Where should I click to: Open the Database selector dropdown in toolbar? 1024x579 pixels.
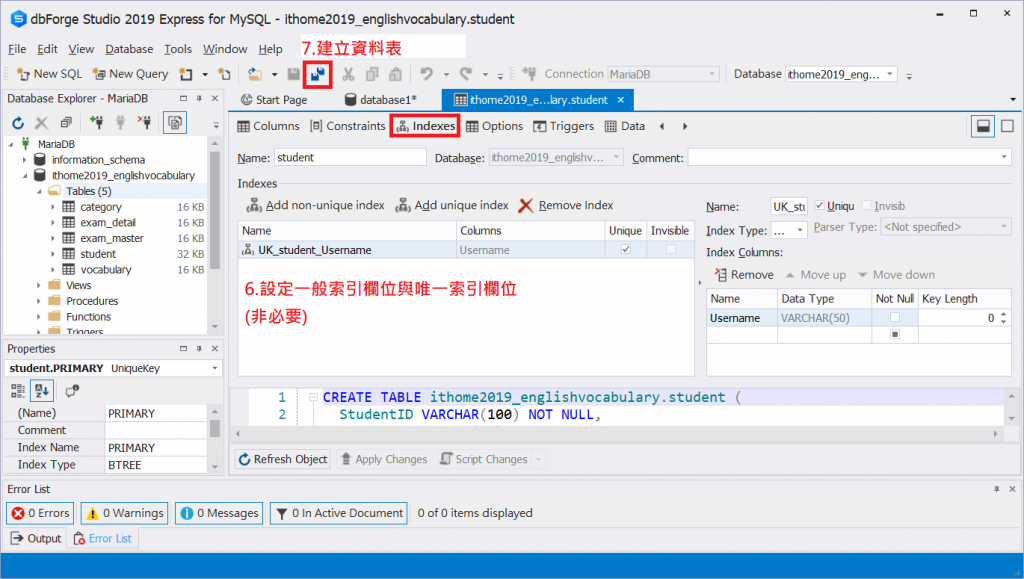point(889,74)
